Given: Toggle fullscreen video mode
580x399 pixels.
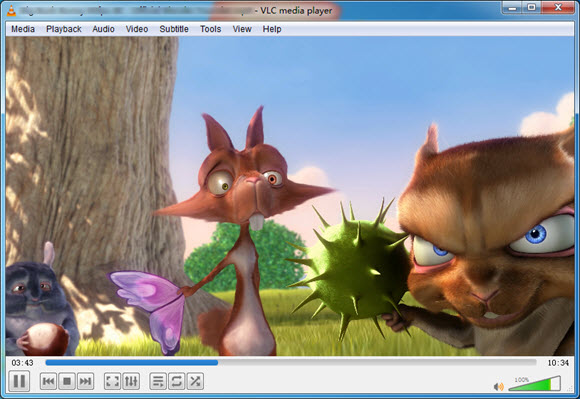Looking at the screenshot, I should point(112,381).
